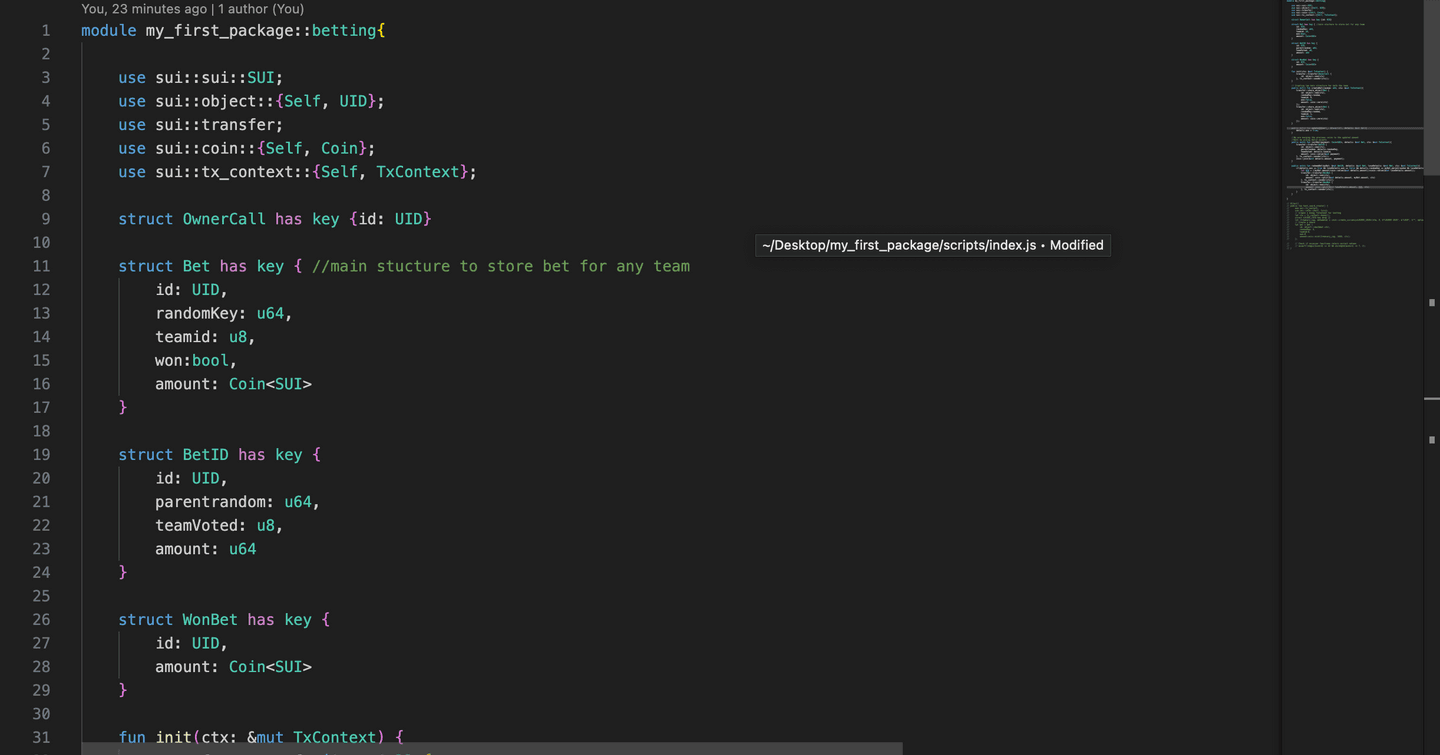This screenshot has height=755, width=1440.
Task: Click line number 31 in the gutter
Action: (x=41, y=738)
